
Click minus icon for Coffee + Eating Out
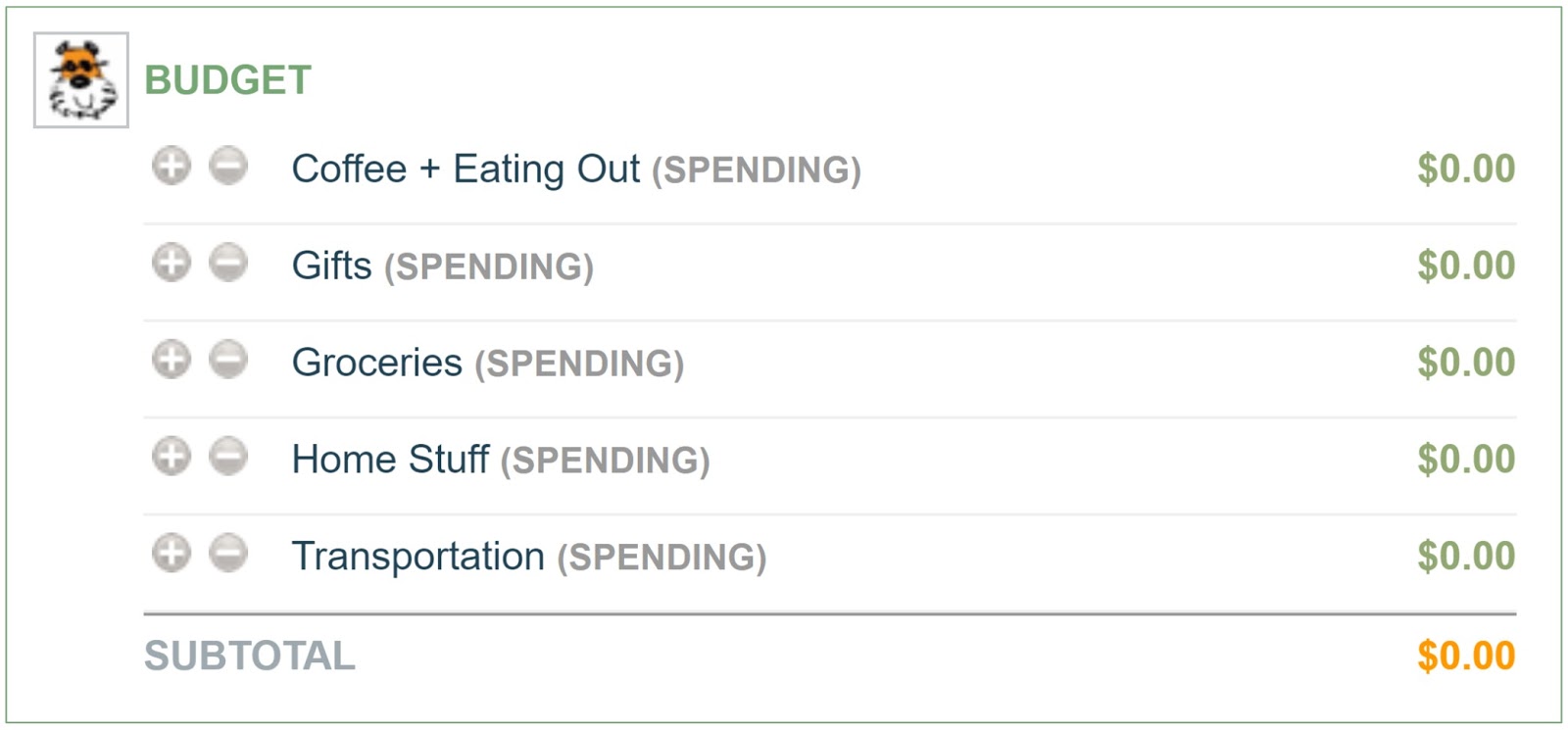pyautogui.click(x=228, y=166)
